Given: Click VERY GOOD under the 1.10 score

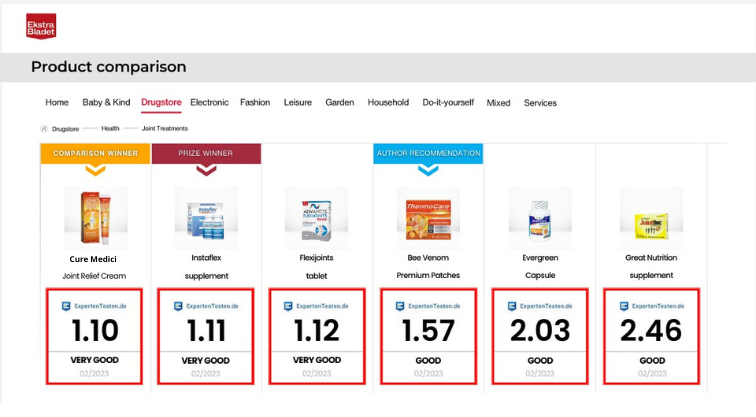Looking at the screenshot, I should point(94,360).
